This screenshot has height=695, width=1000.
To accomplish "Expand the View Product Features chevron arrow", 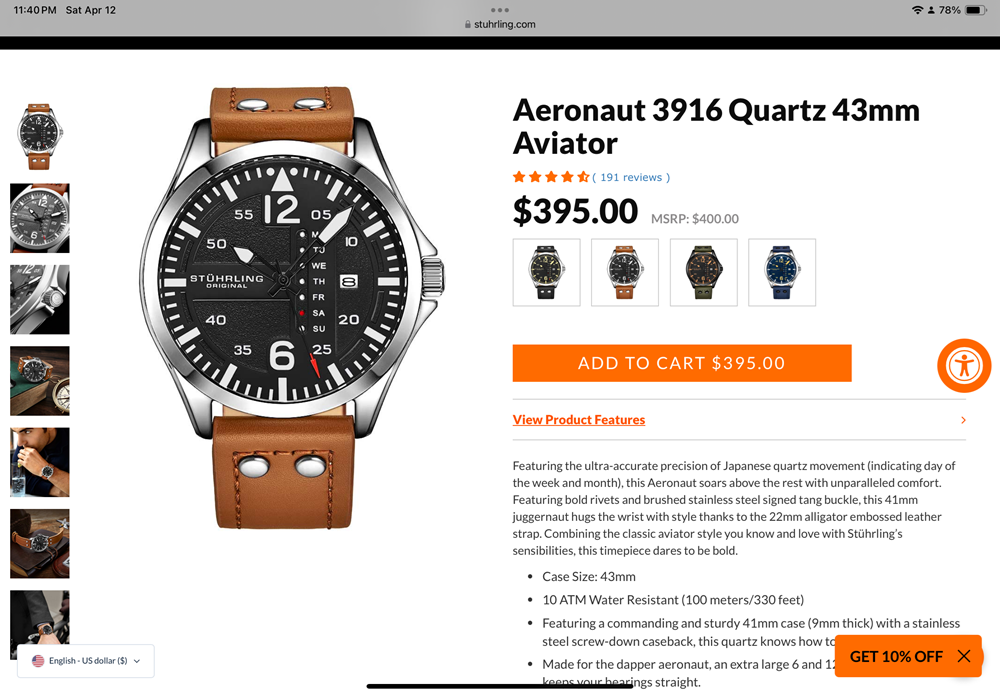I will click(x=963, y=420).
